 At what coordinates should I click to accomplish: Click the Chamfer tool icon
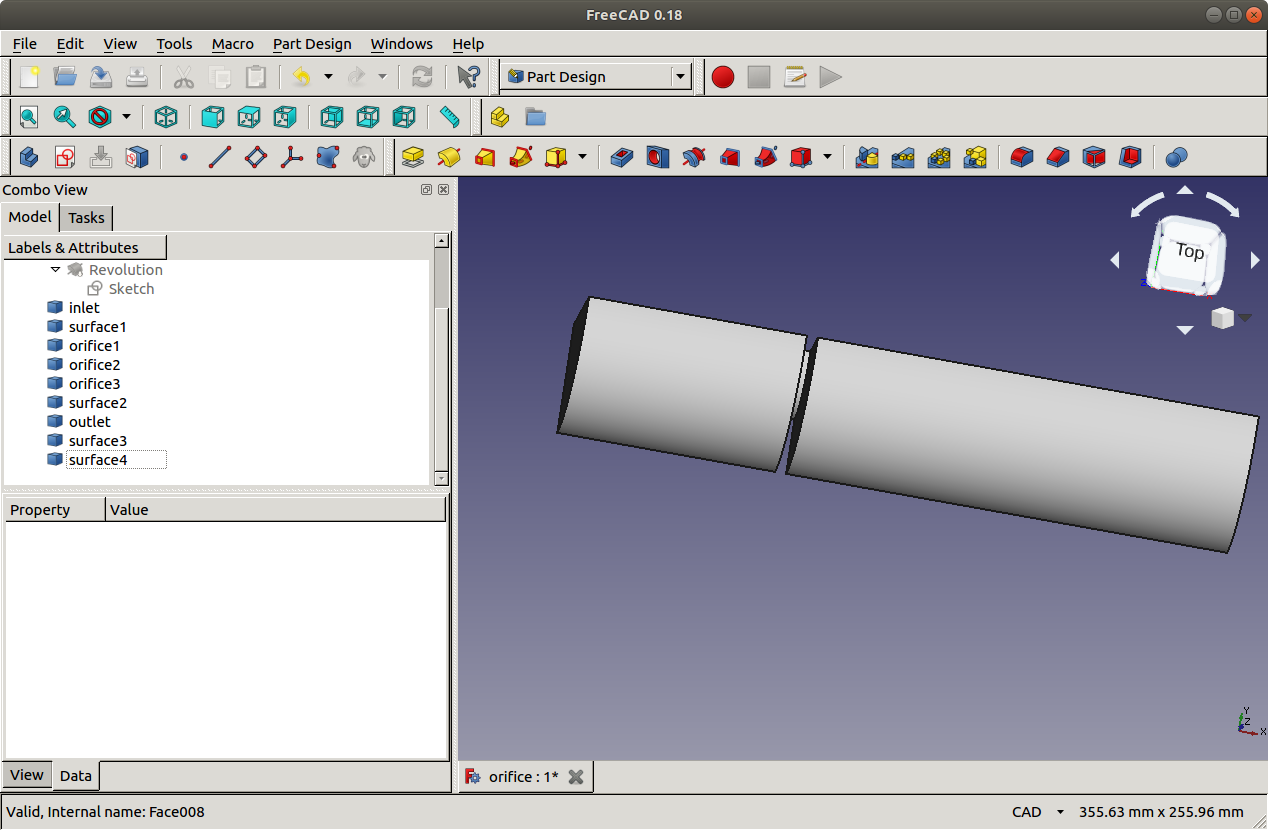1058,157
